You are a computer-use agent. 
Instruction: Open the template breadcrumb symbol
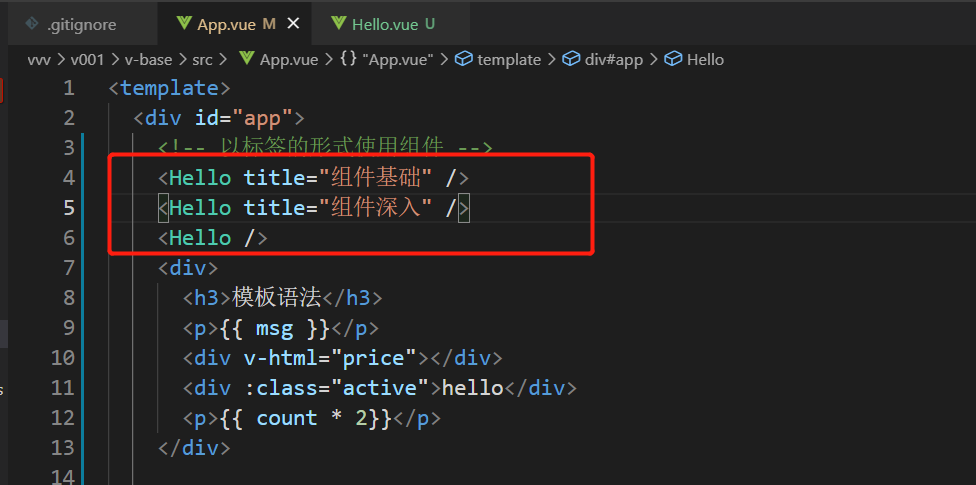(x=509, y=60)
